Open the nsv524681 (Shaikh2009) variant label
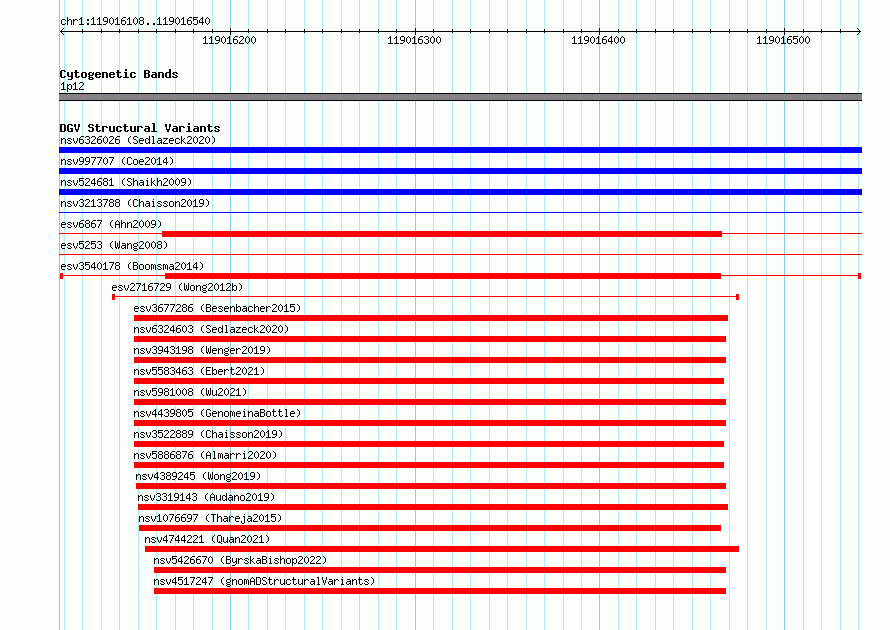 [126, 182]
